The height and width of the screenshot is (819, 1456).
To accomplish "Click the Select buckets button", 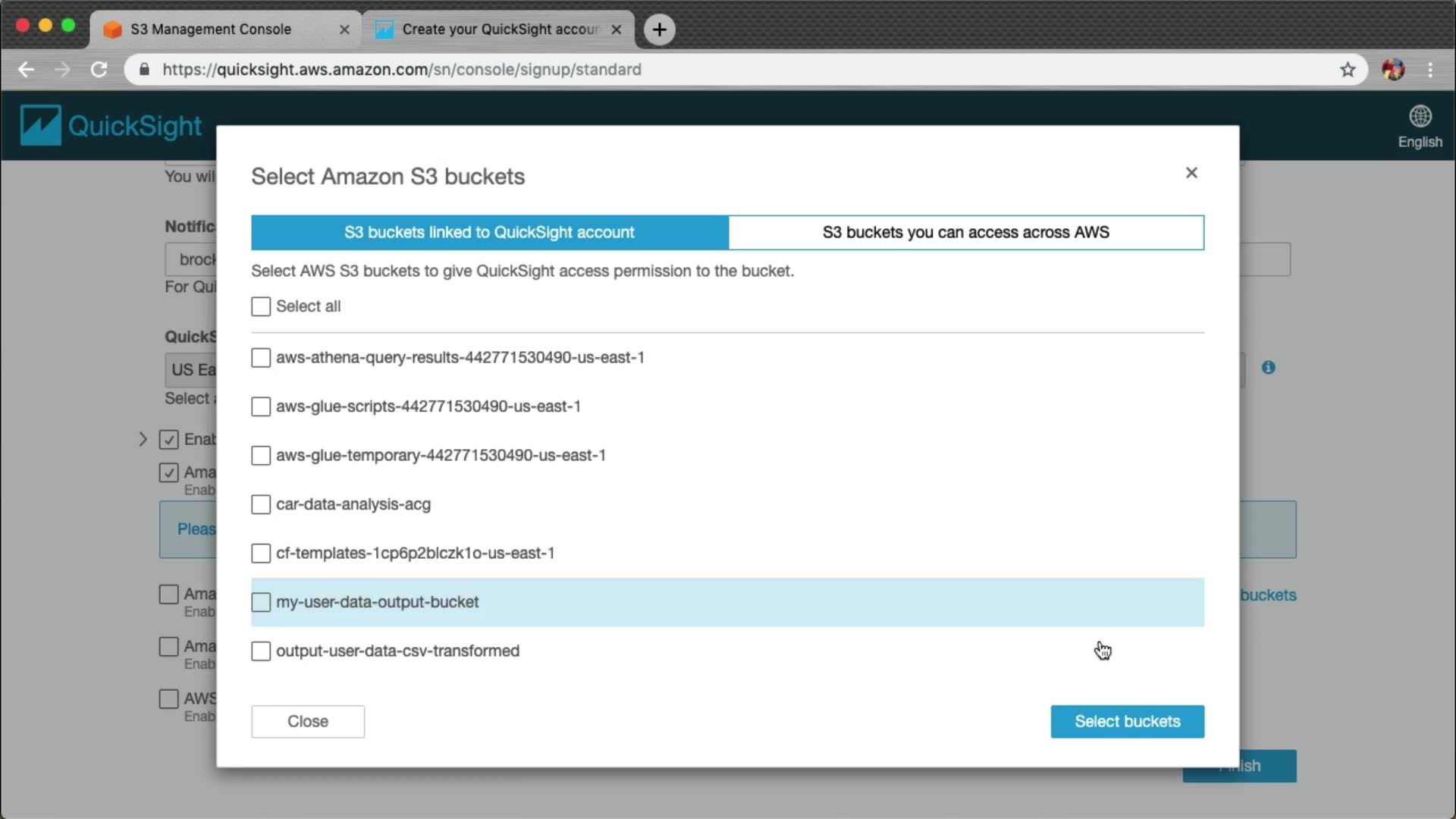I will pos(1127,722).
